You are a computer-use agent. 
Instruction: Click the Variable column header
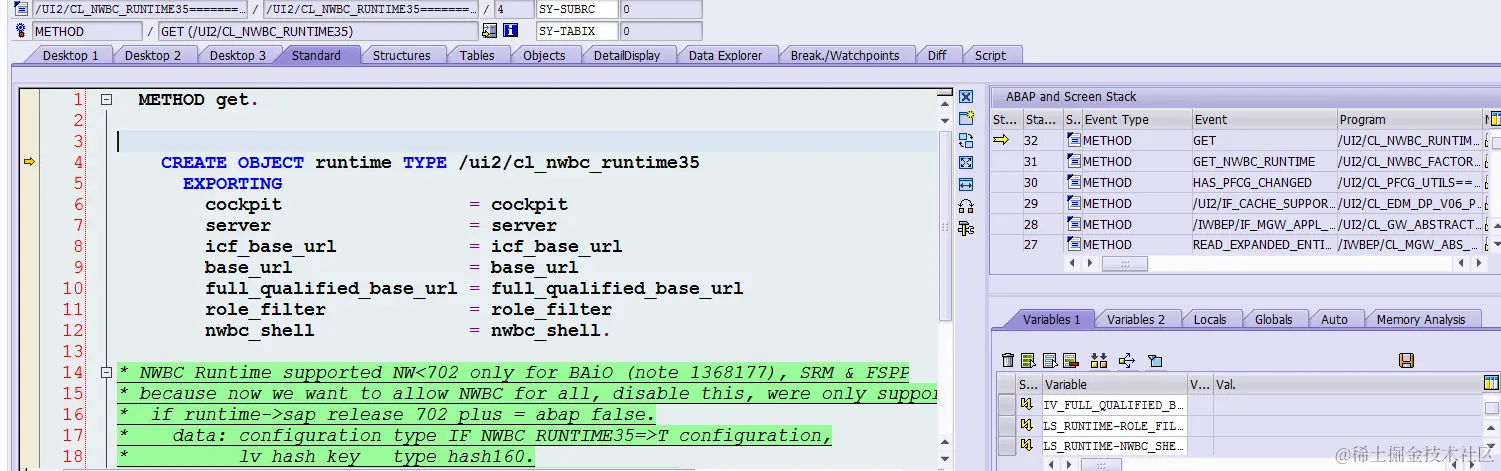coord(1114,384)
